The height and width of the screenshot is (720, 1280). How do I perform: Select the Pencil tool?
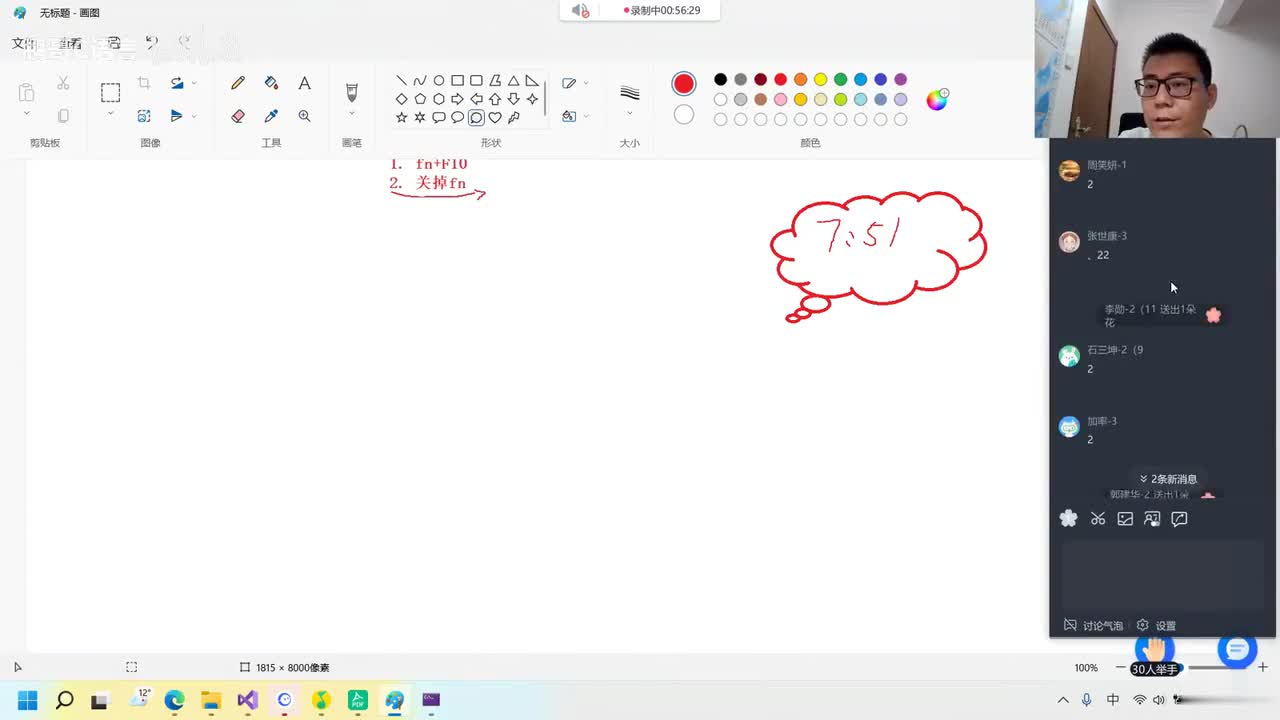coord(238,83)
